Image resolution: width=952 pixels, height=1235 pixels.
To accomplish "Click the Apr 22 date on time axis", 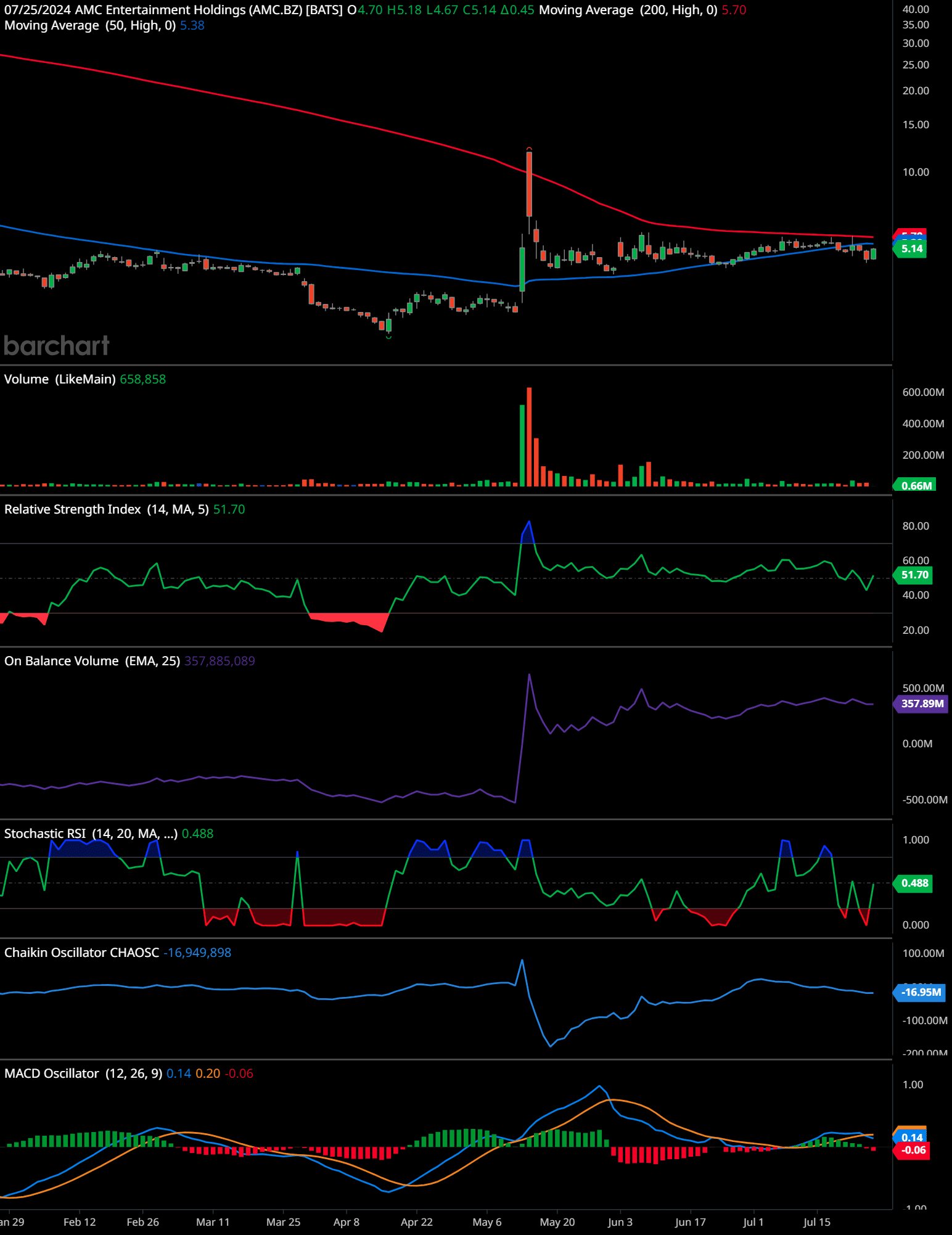I will [417, 1222].
